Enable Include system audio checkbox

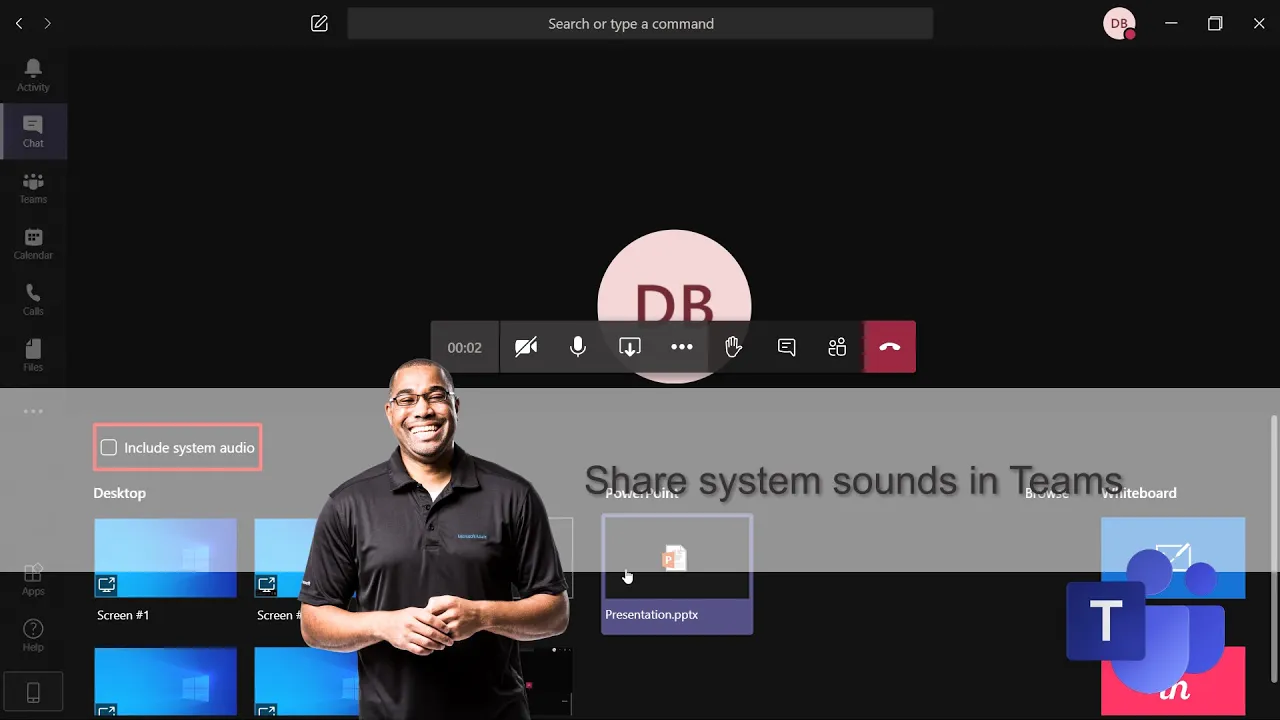click(109, 448)
